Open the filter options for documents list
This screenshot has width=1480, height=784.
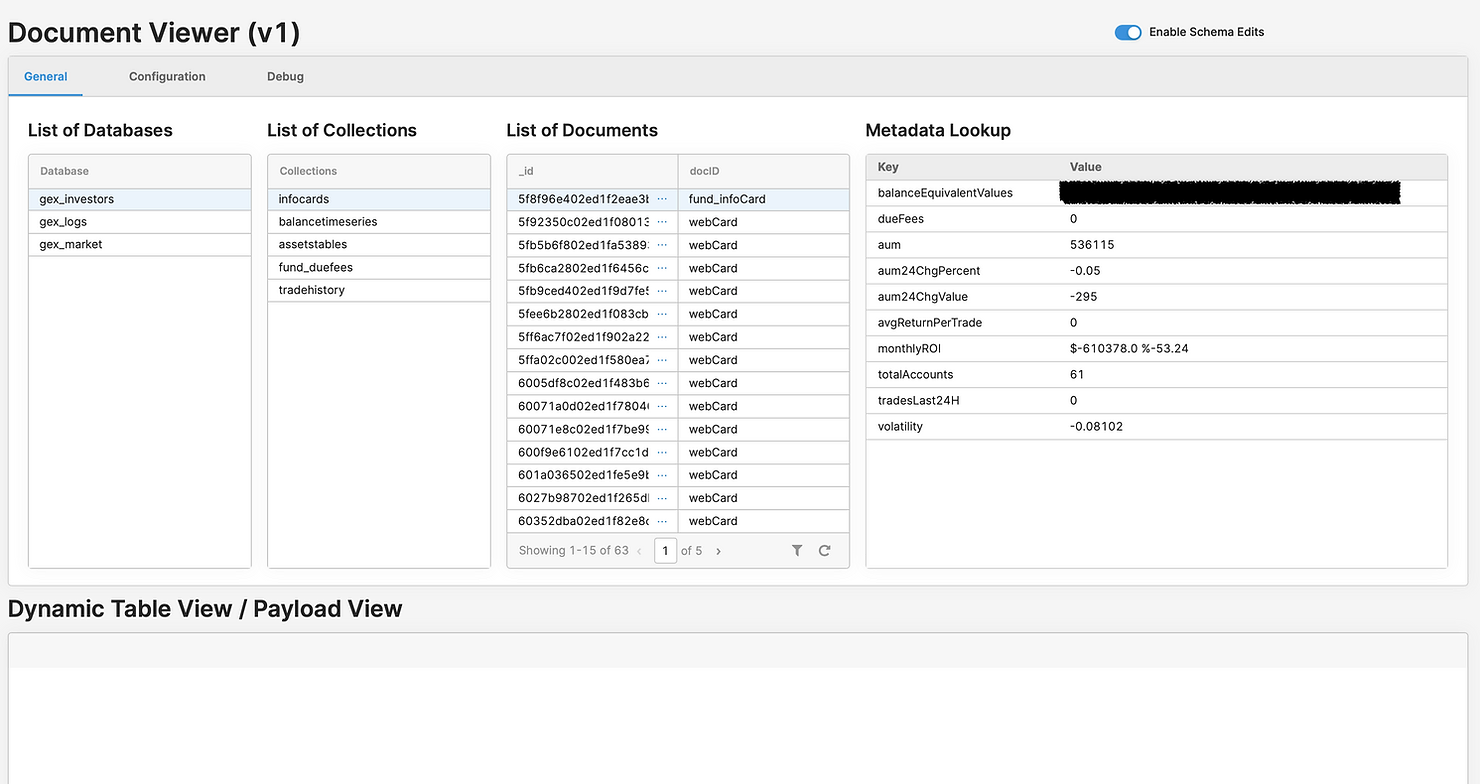tap(797, 550)
